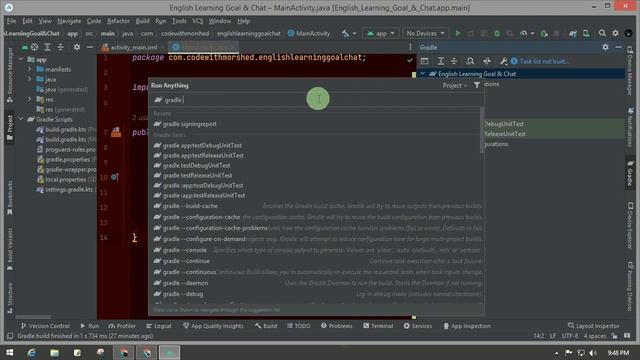
Task: Open editor tabs more-options vertical dots
Action: click(410, 47)
